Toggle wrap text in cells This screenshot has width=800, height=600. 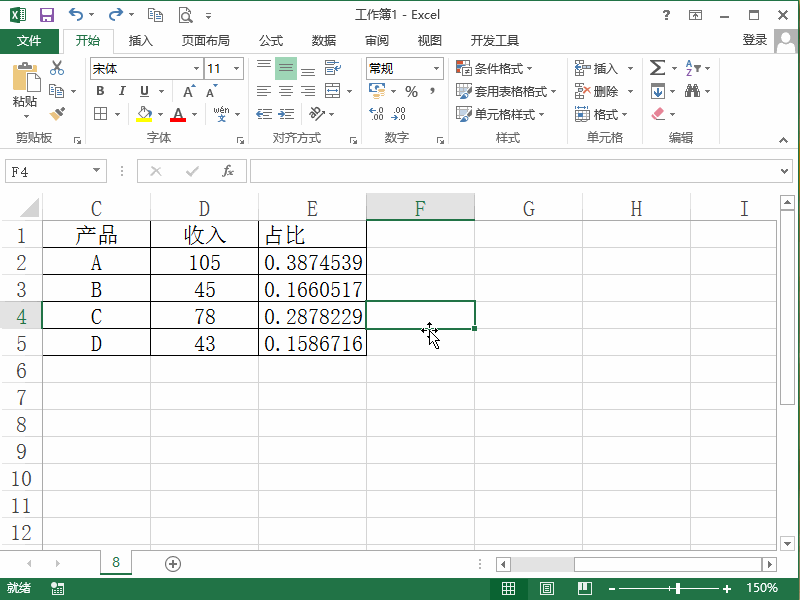pyautogui.click(x=333, y=67)
